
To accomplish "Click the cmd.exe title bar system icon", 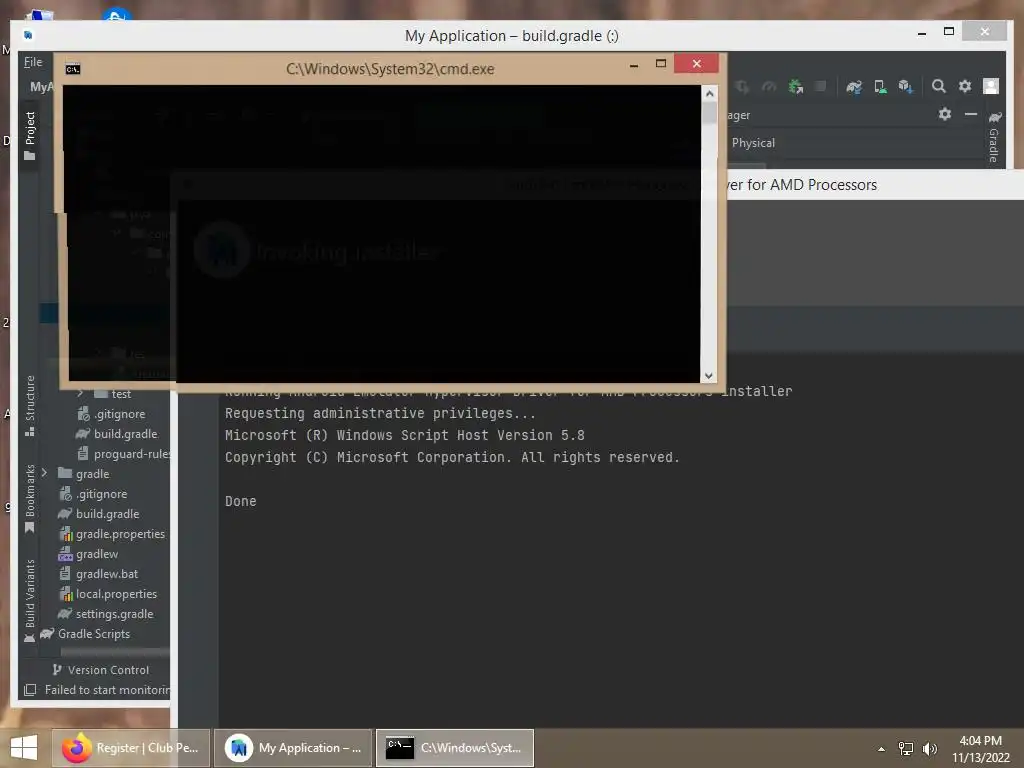I will tap(72, 69).
